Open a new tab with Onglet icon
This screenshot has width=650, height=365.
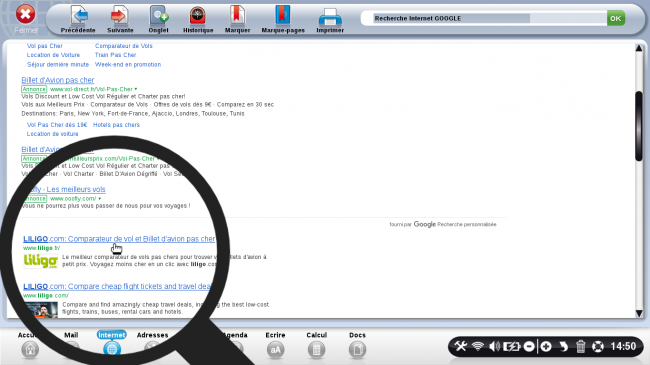(x=158, y=16)
